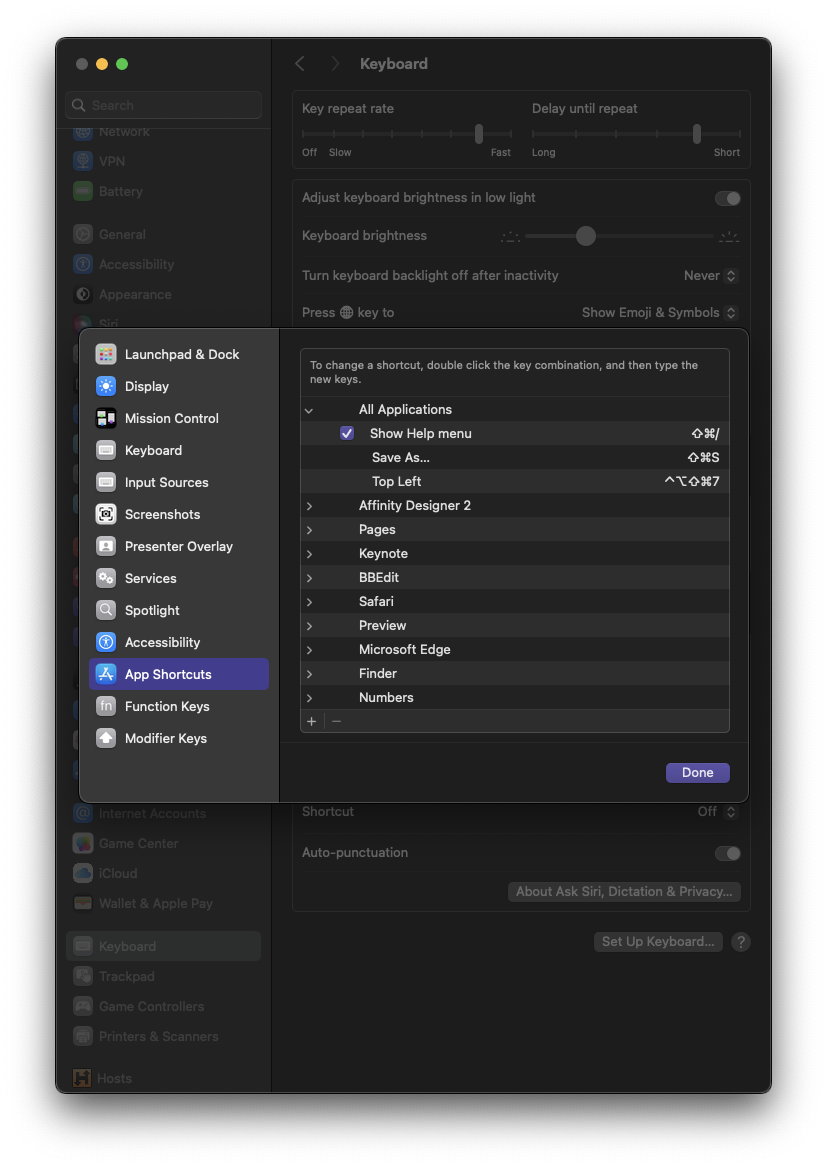Select the Modifier Keys icon

[x=106, y=738]
